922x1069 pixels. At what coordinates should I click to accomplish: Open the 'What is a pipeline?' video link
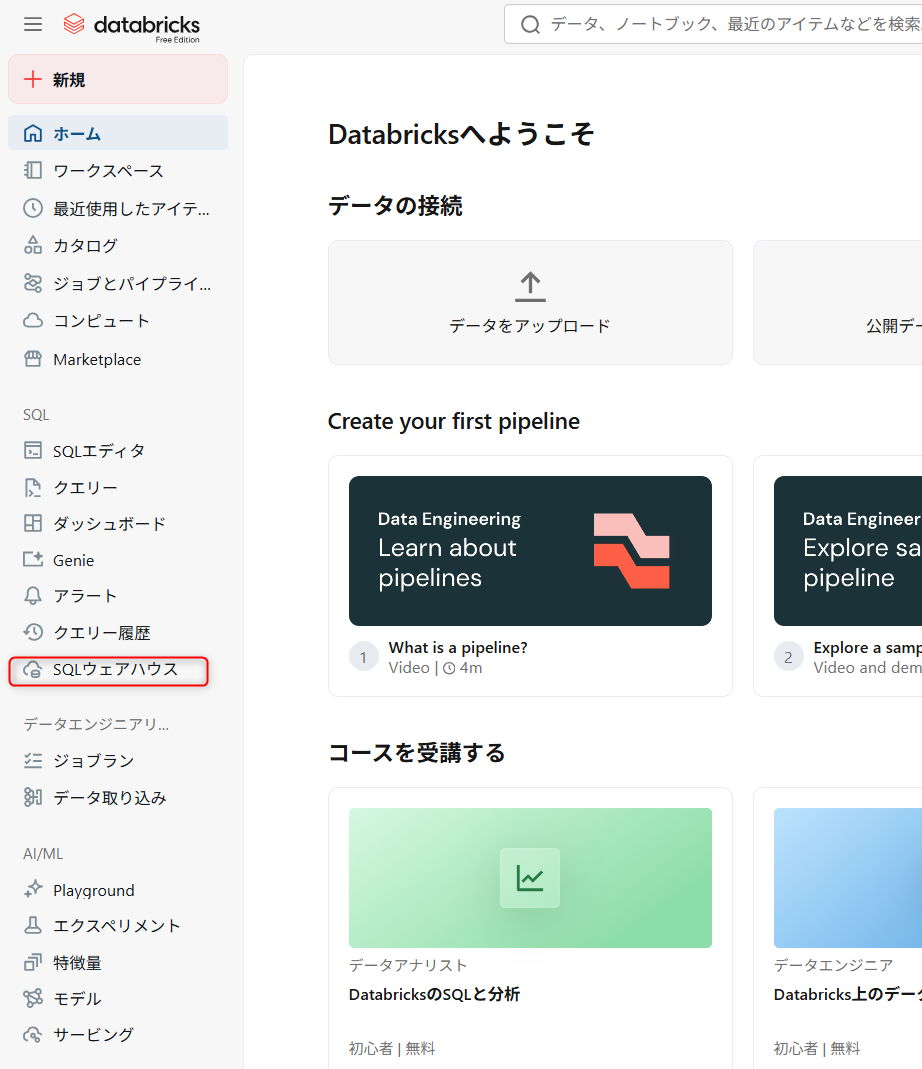click(x=458, y=648)
